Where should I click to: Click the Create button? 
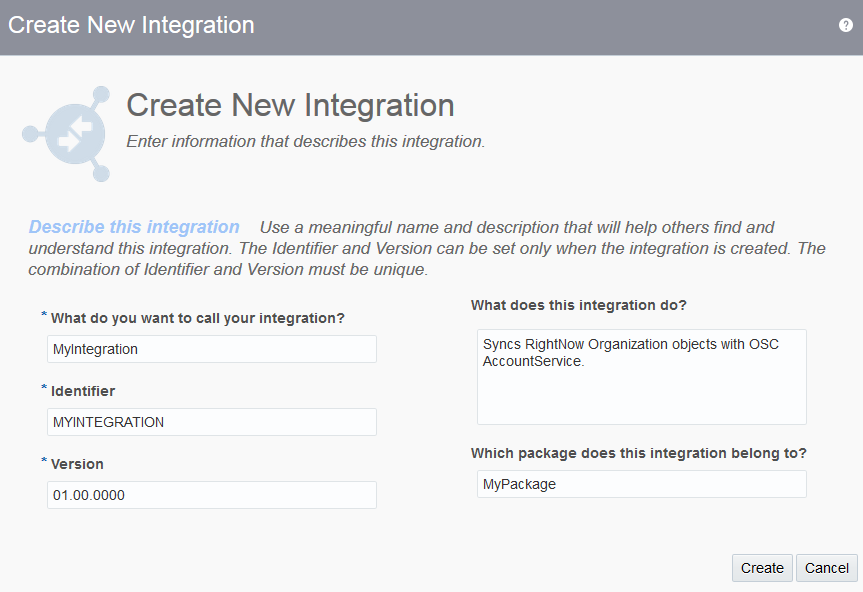point(761,567)
